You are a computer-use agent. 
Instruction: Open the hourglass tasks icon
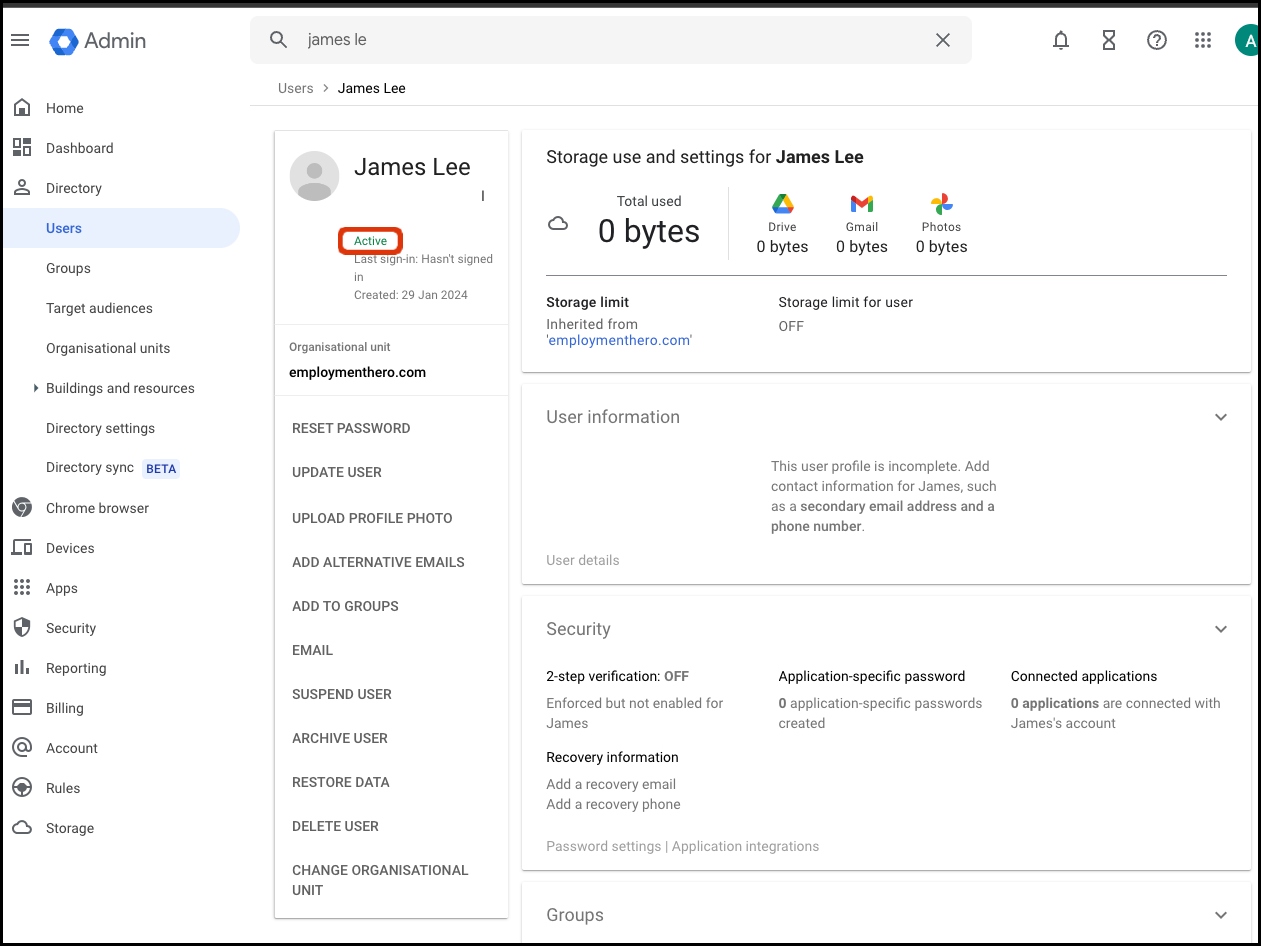click(1109, 40)
